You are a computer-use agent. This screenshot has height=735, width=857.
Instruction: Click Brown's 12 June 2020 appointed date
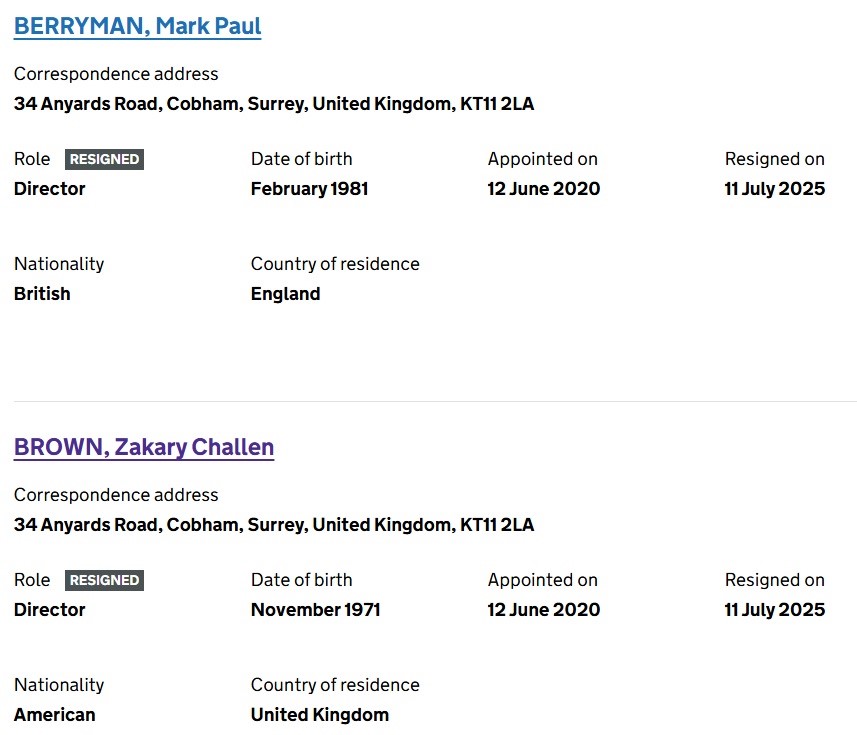(x=543, y=610)
